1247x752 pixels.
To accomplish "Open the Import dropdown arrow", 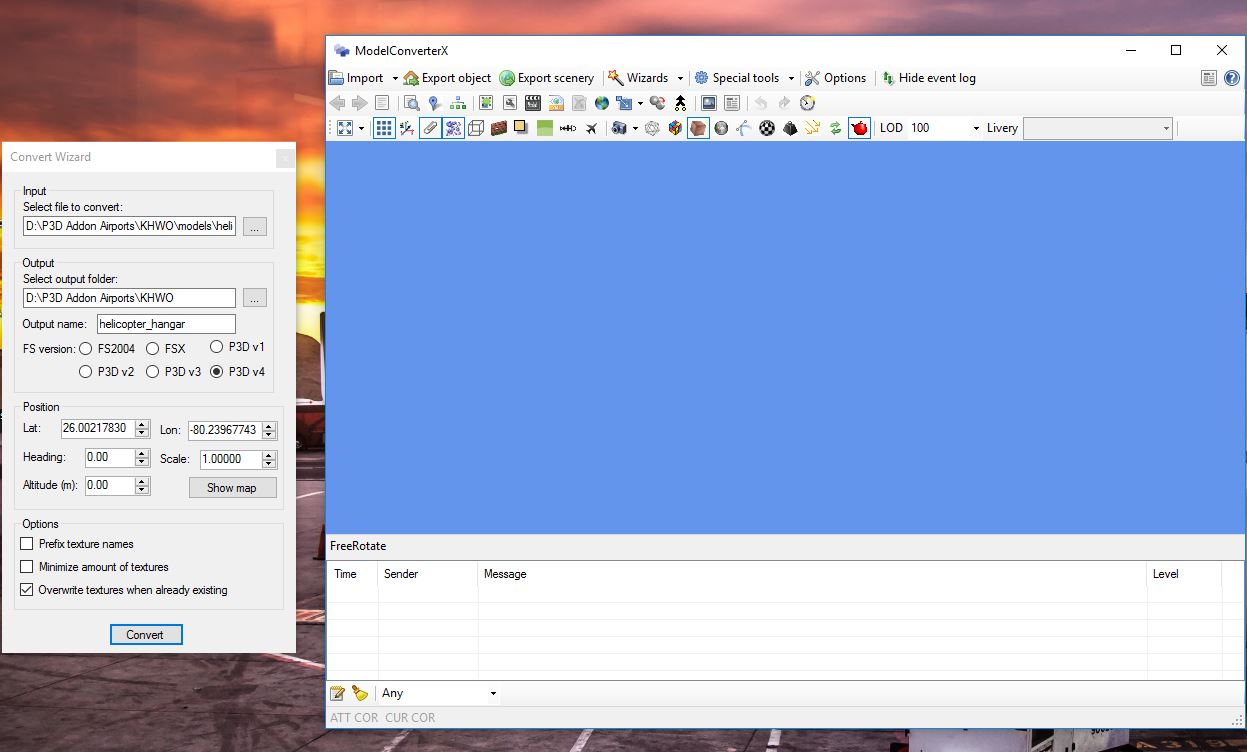I will 395,78.
